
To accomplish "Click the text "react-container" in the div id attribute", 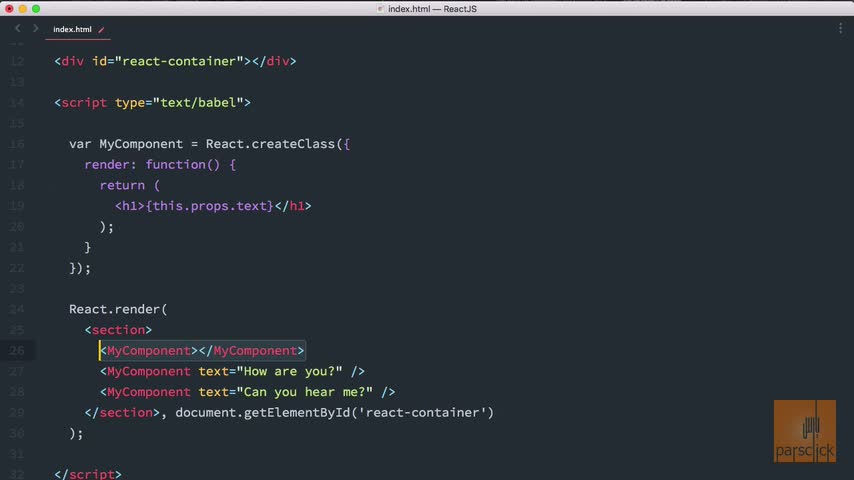I will tap(179, 61).
